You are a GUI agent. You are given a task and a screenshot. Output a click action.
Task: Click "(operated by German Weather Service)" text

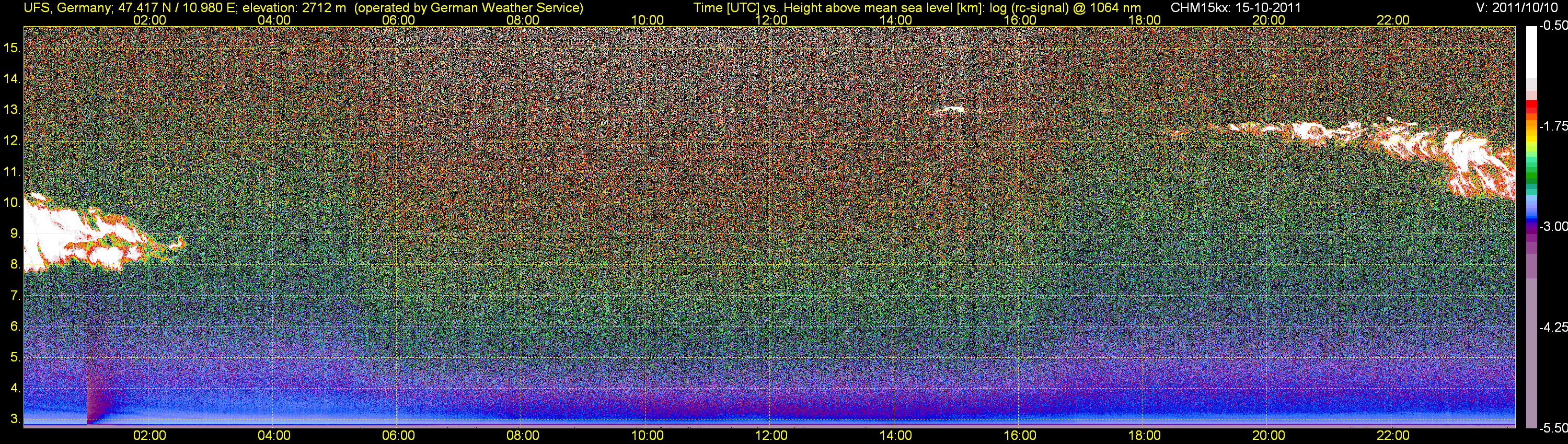pos(469,8)
